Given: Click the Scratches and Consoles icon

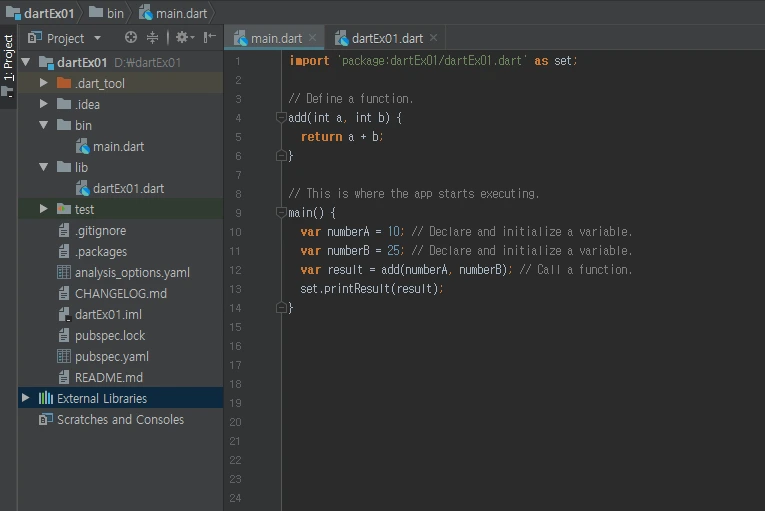Looking at the screenshot, I should coord(46,419).
